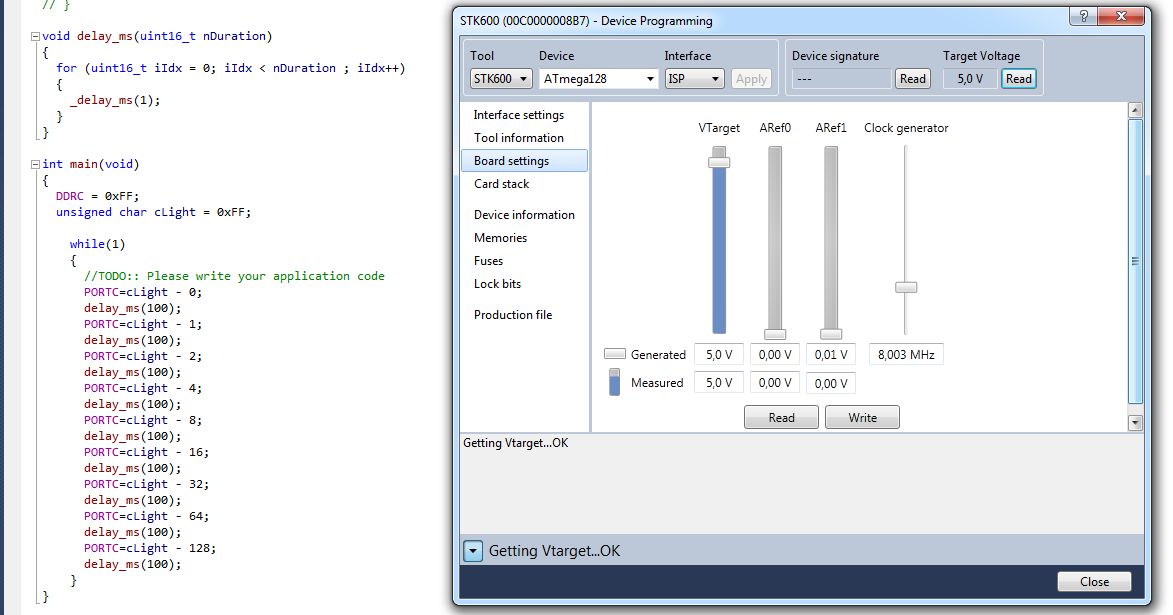Select Board settings page
The width and height of the screenshot is (1173, 615).
click(524, 161)
